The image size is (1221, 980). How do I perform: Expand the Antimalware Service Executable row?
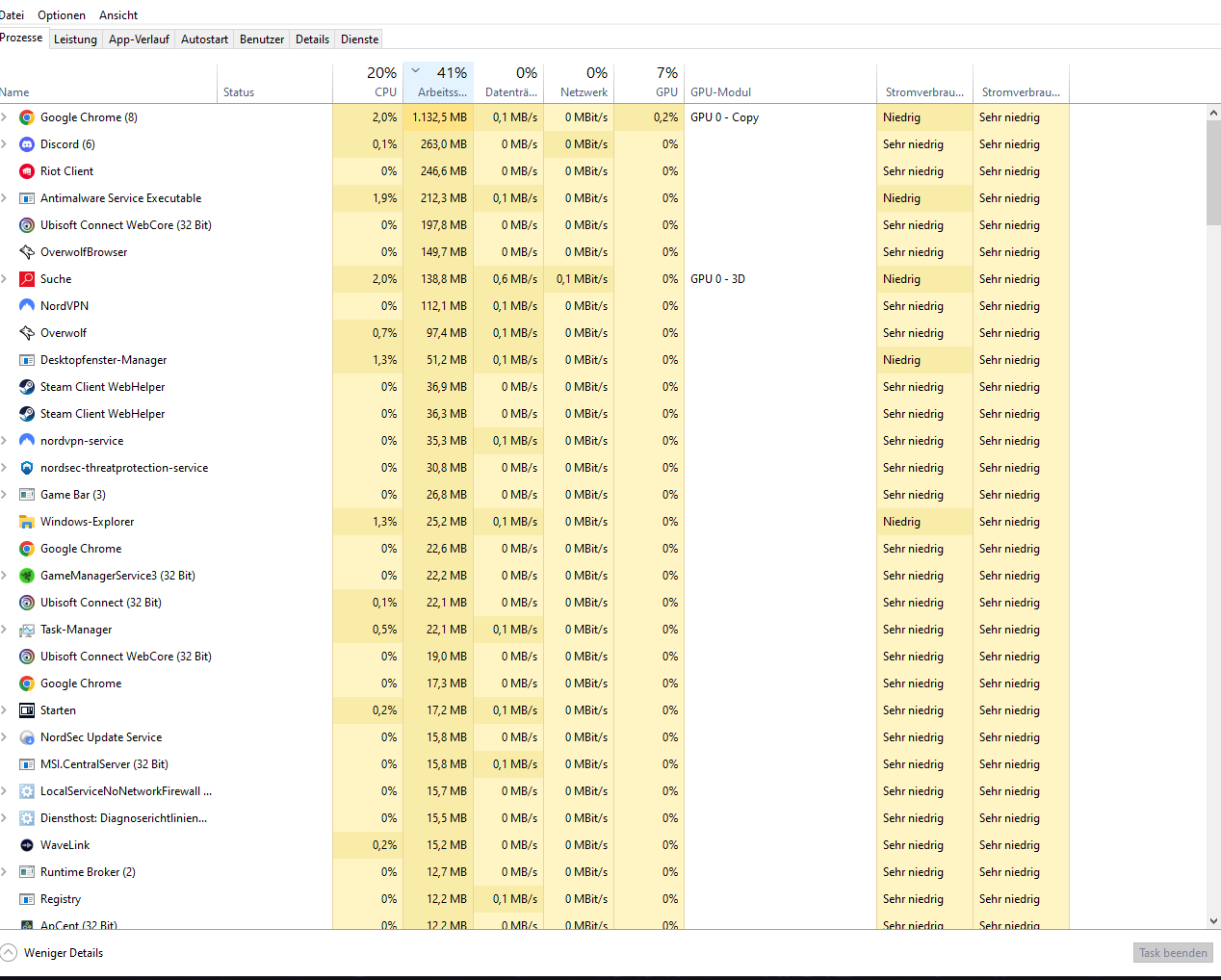point(4,198)
